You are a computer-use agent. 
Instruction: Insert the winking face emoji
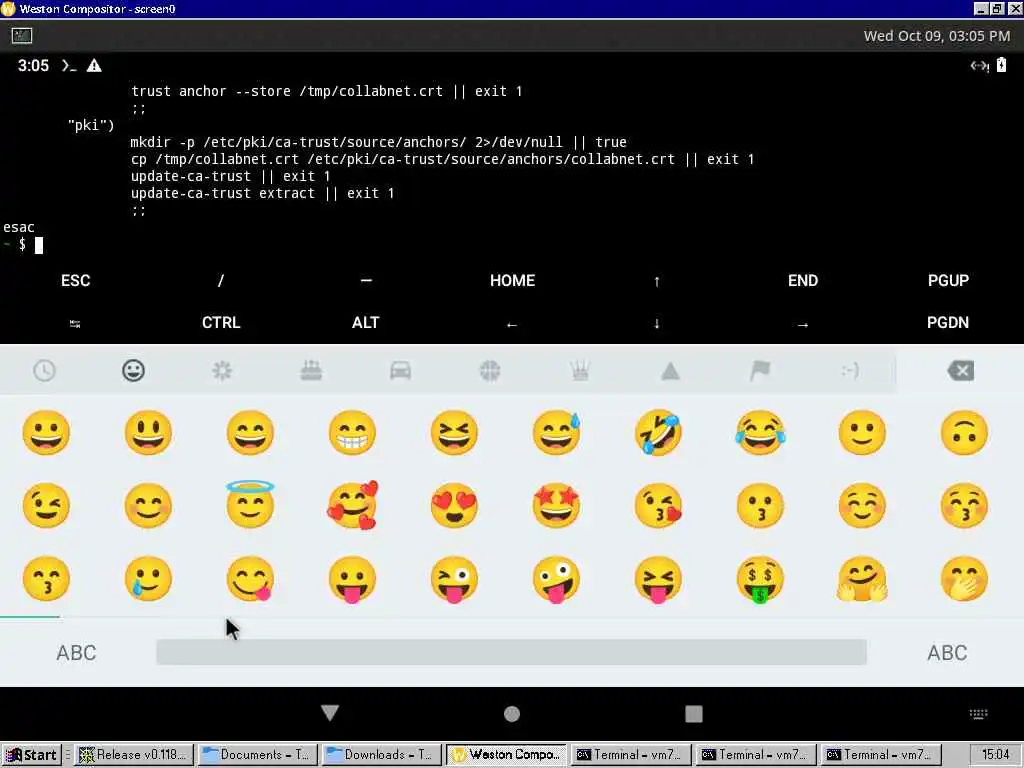(46, 505)
